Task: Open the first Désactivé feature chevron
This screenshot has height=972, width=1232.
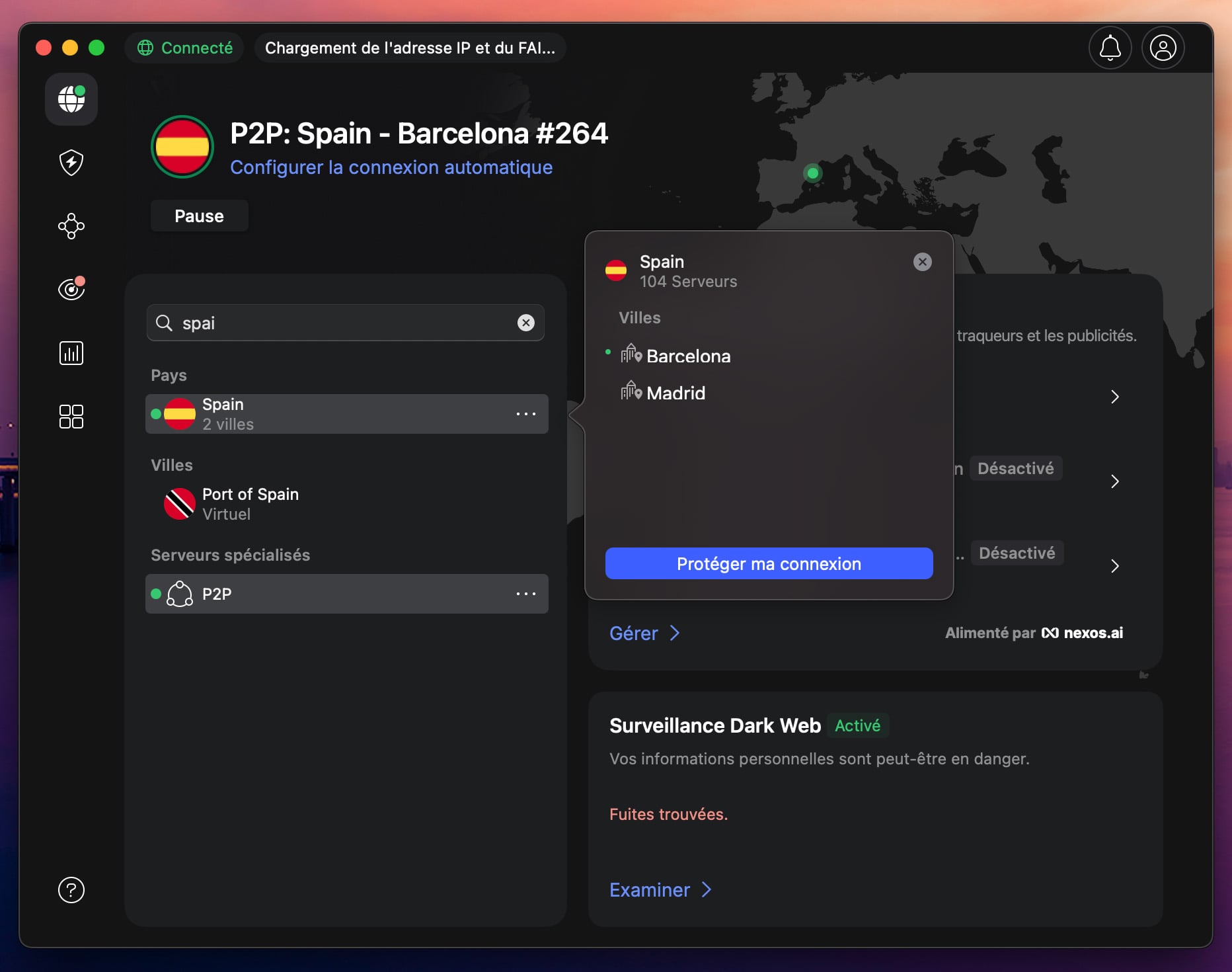Action: click(x=1116, y=481)
